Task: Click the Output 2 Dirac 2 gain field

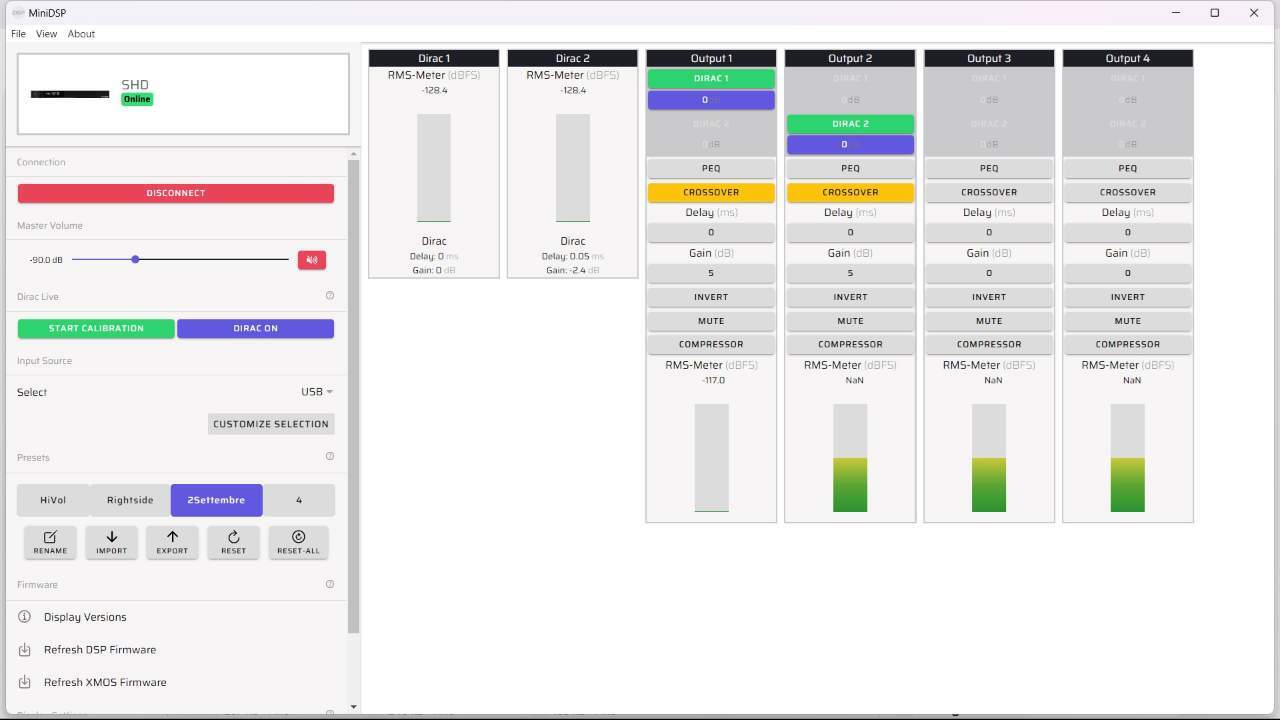Action: pos(850,145)
